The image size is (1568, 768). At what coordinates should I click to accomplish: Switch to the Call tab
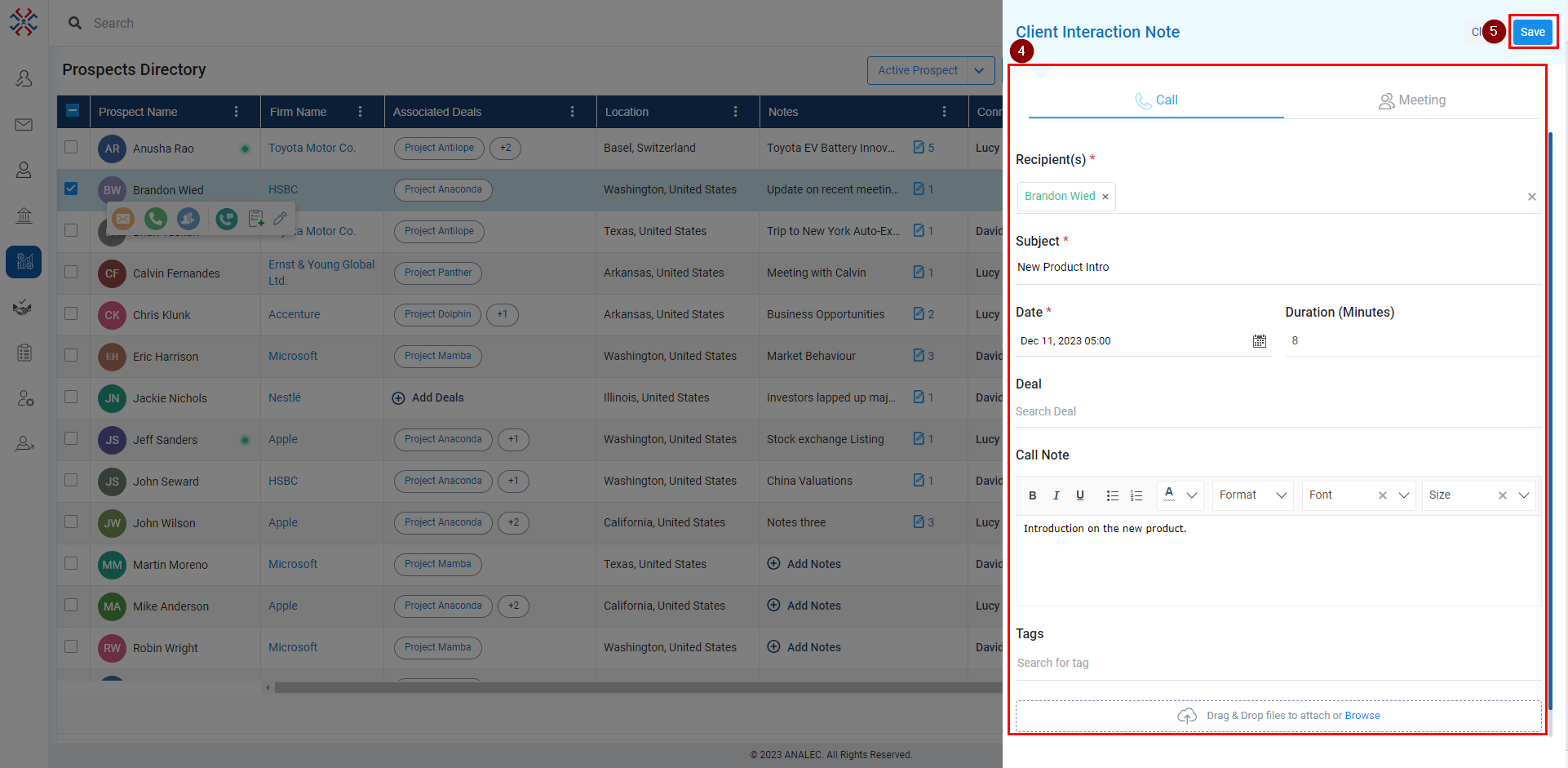(x=1156, y=100)
